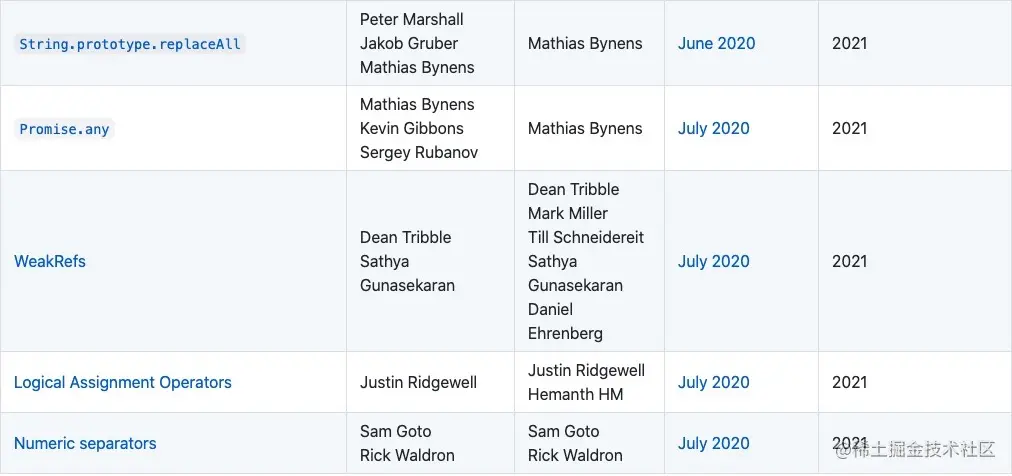Click July 2020 in Numeric separators row

click(713, 444)
